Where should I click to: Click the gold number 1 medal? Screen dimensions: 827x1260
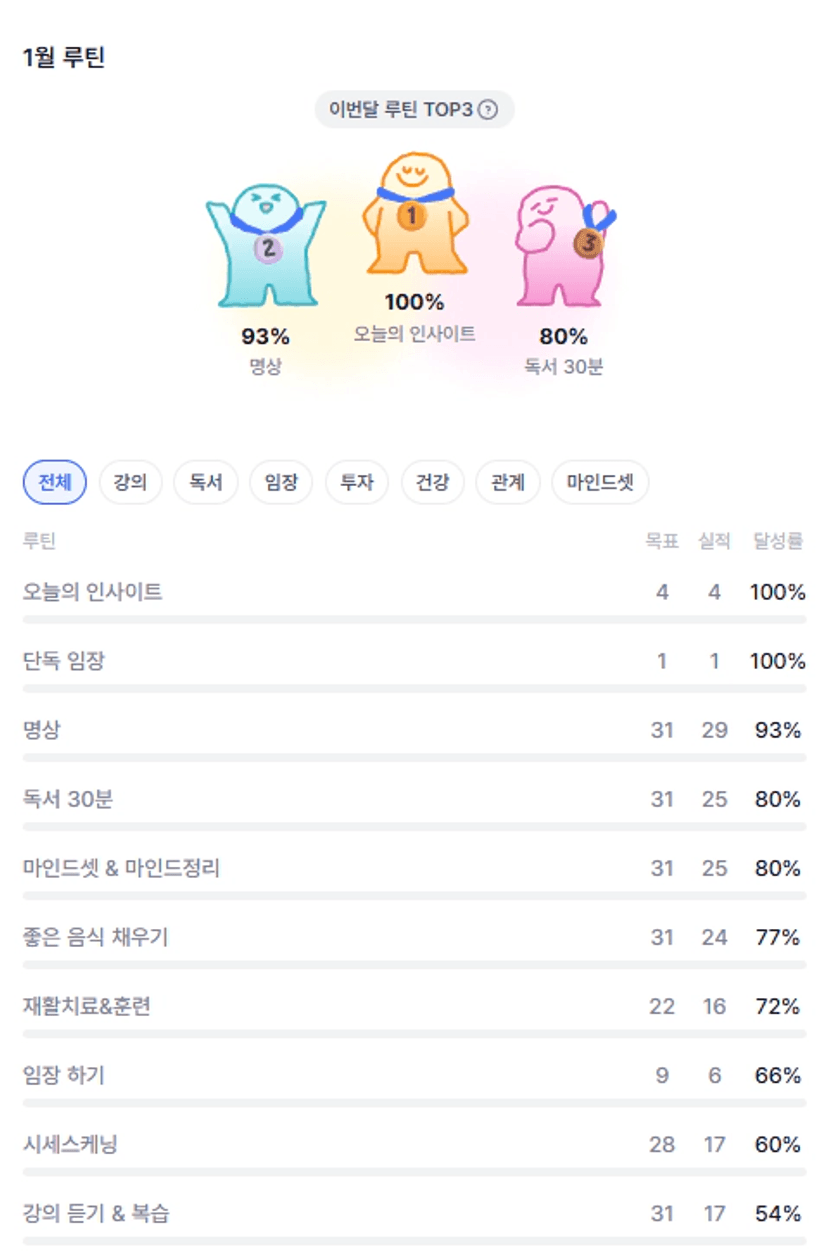point(411,215)
